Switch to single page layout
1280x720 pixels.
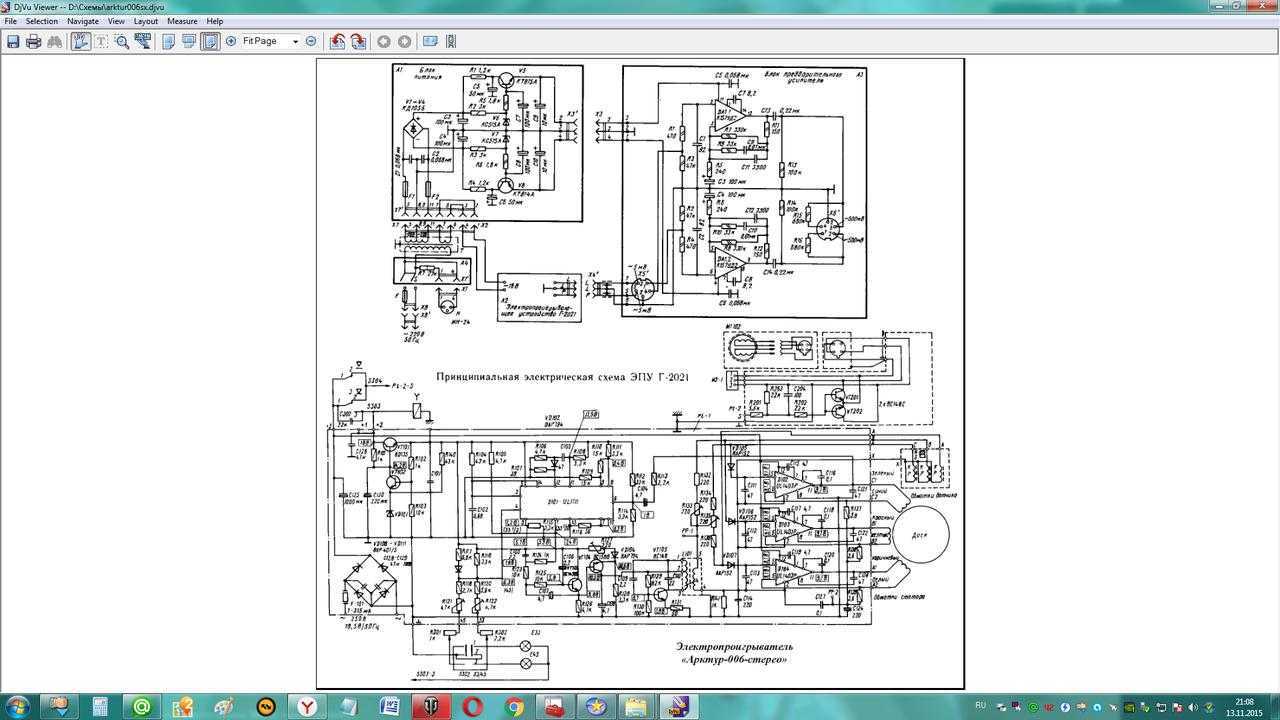click(168, 41)
